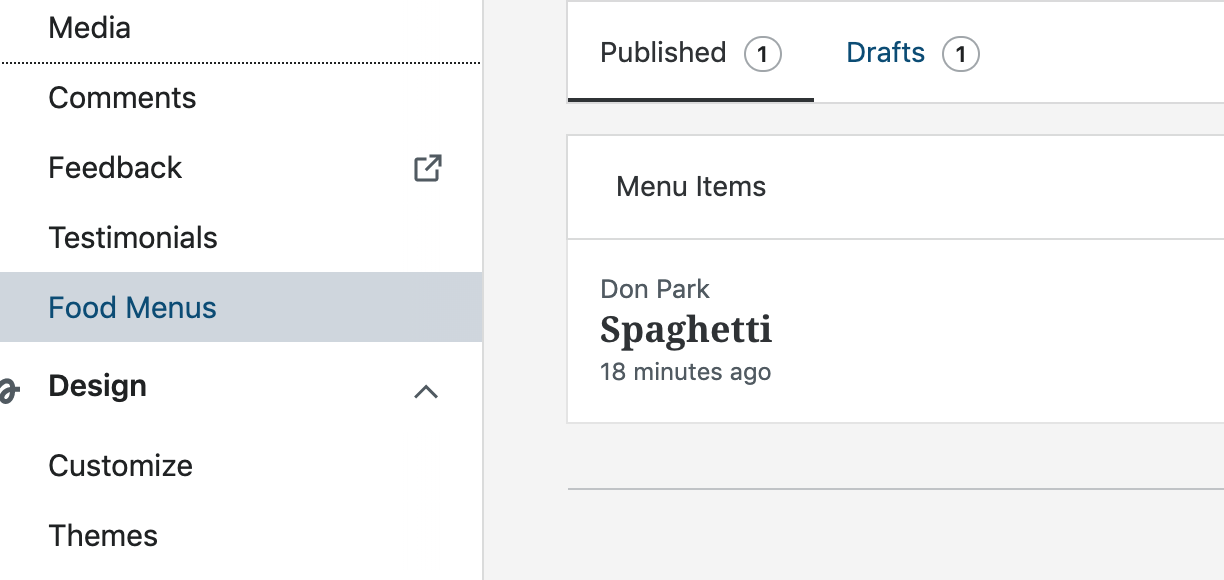
Task: Open Themes under Design
Action: click(x=103, y=536)
